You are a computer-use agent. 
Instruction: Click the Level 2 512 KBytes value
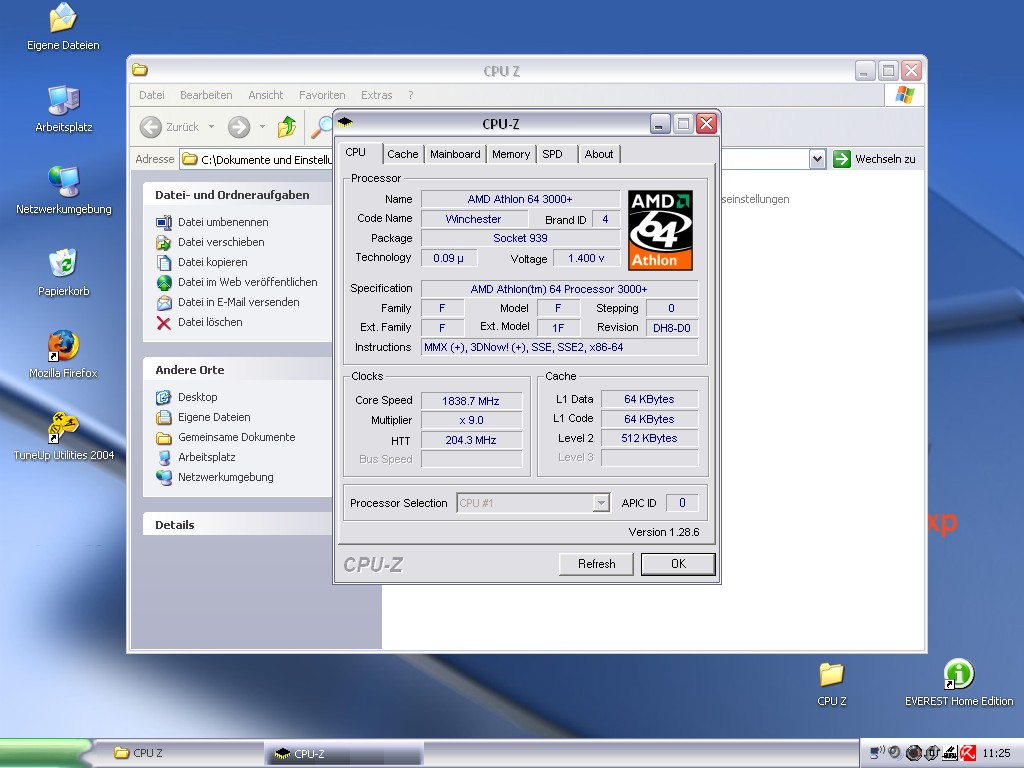pyautogui.click(x=649, y=438)
